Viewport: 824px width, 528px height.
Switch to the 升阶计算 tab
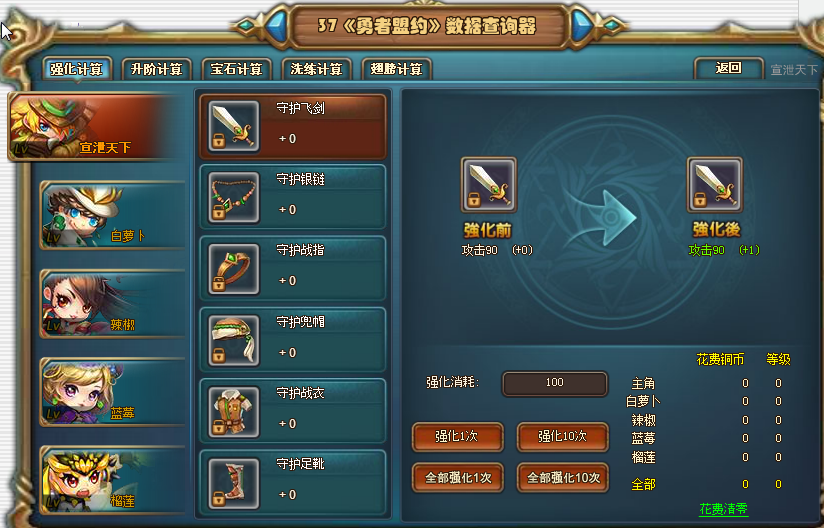click(157, 69)
